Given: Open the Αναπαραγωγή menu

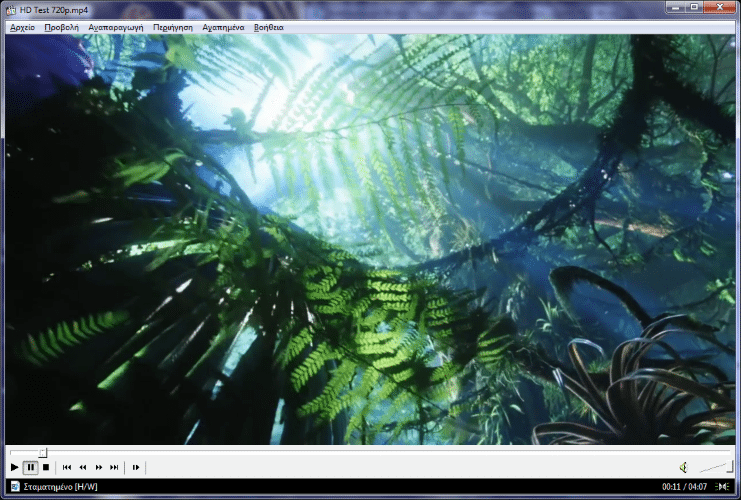Looking at the screenshot, I should tap(116, 27).
